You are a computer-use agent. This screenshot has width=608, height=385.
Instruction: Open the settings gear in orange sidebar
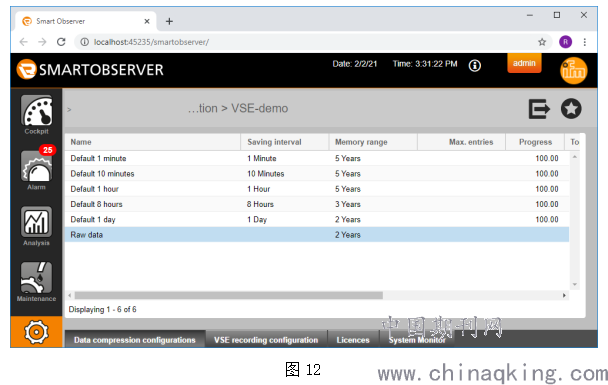[x=36, y=332]
